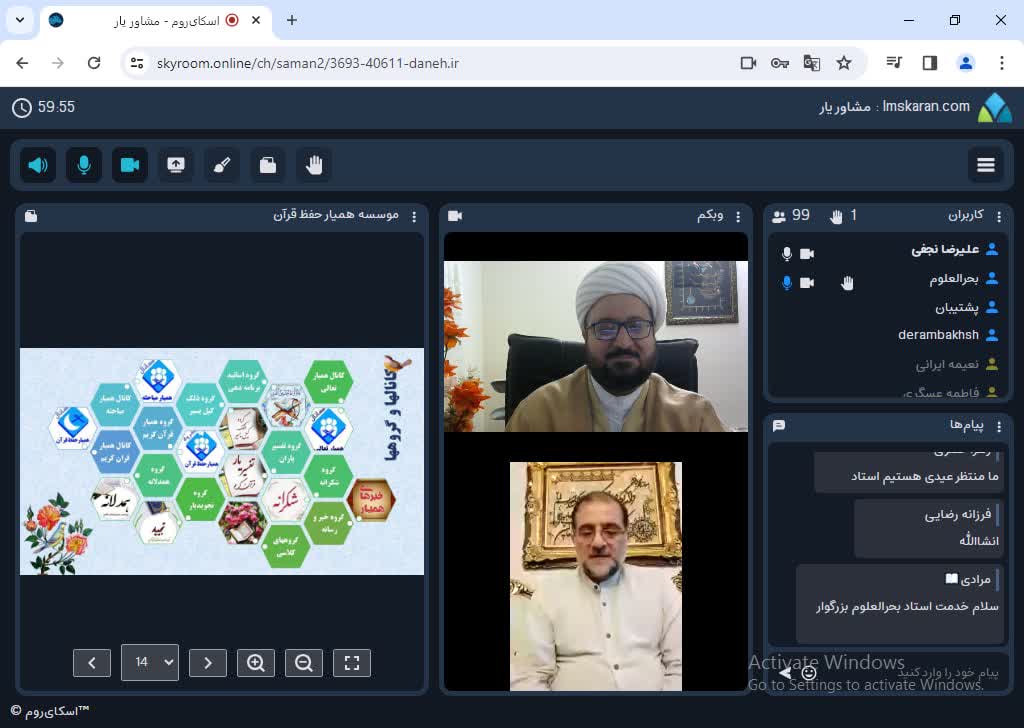Make the presentation fullscreen

(352, 663)
